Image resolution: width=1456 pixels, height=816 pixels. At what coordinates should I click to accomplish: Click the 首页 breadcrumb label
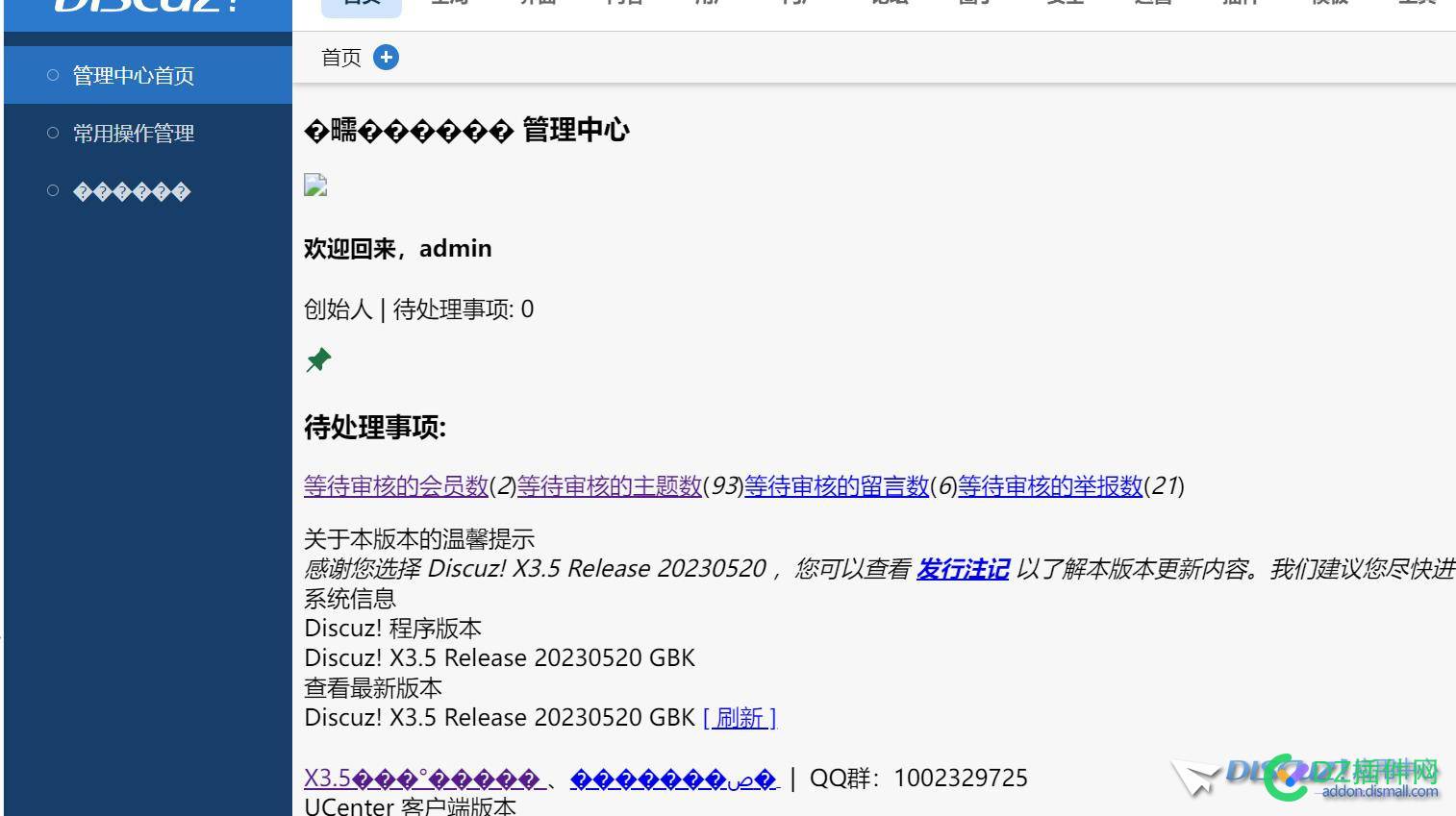pyautogui.click(x=341, y=58)
